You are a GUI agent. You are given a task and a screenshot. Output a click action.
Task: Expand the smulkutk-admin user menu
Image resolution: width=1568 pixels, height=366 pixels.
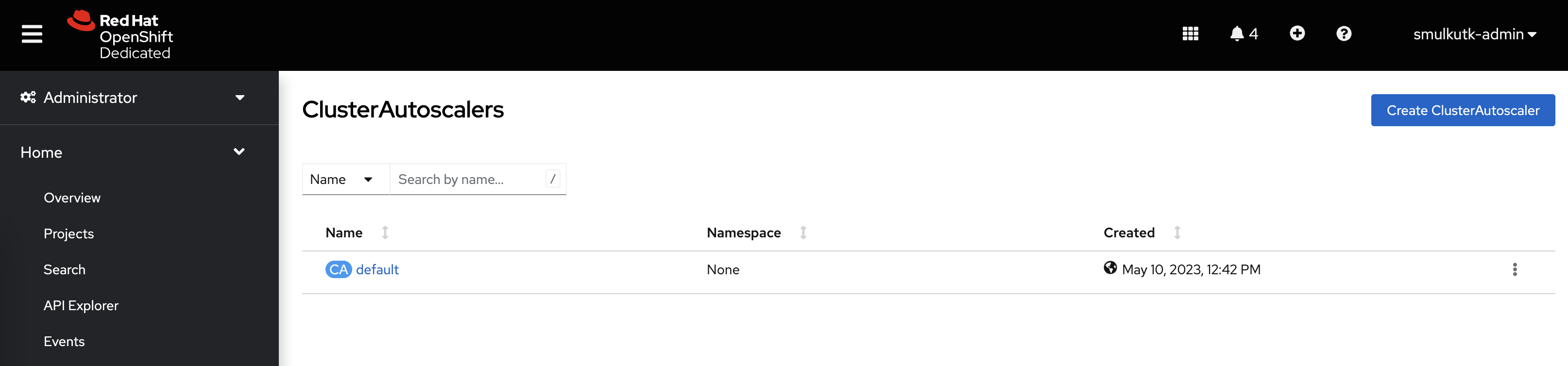(1474, 34)
